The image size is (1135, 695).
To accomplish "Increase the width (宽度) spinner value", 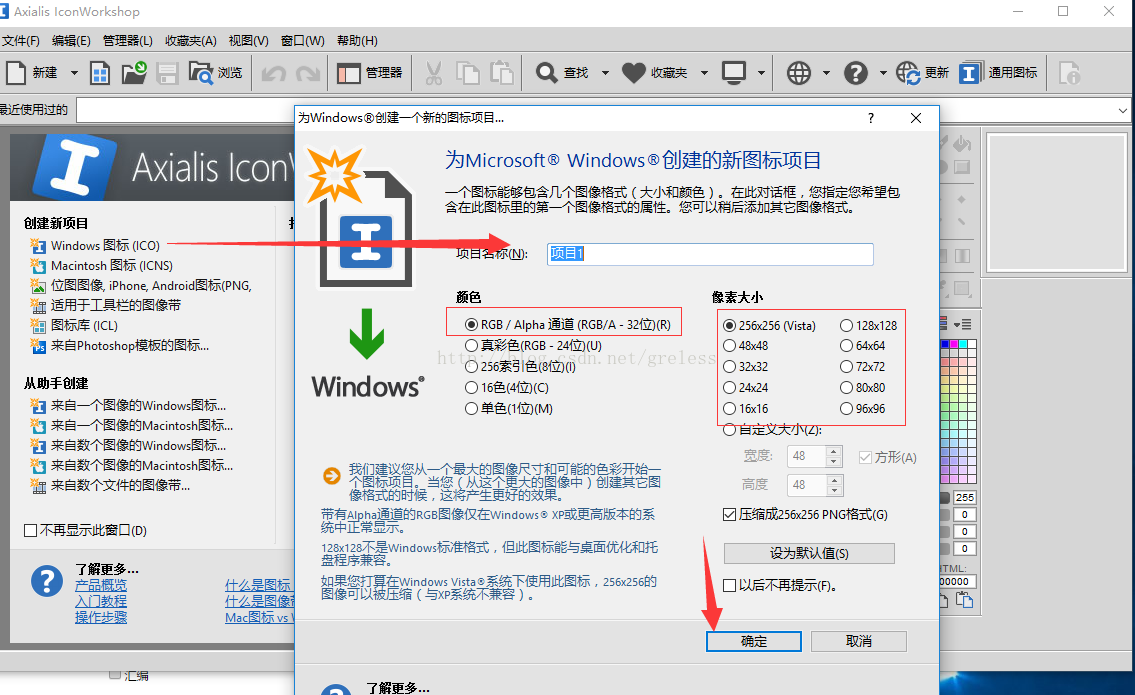I will pos(834,451).
